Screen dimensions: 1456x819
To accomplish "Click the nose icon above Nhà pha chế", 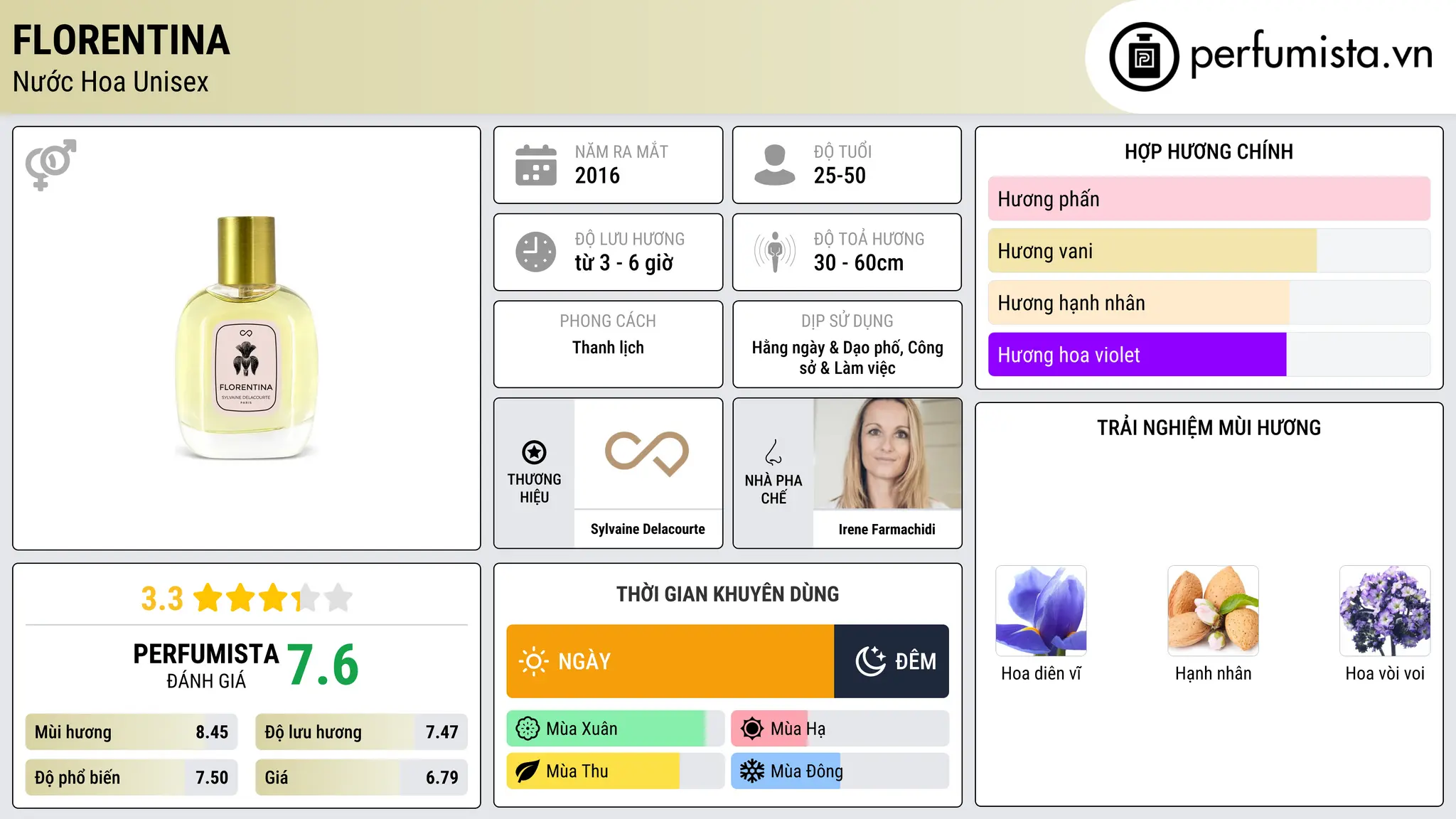I will click(x=773, y=452).
